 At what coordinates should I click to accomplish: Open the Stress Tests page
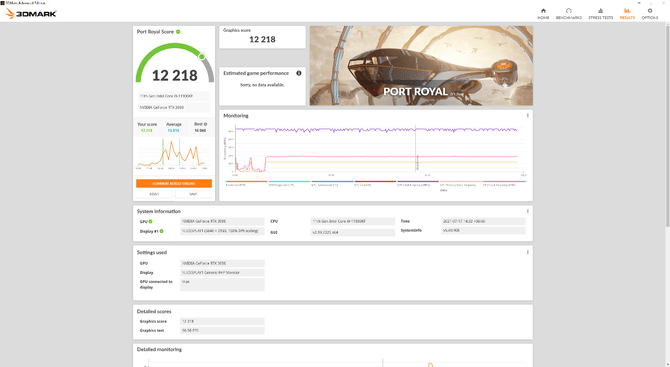[x=600, y=14]
